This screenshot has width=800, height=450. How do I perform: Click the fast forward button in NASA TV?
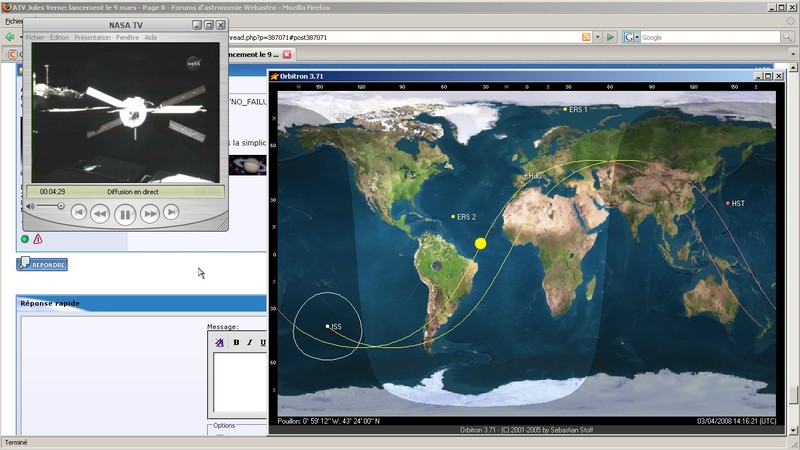point(149,213)
